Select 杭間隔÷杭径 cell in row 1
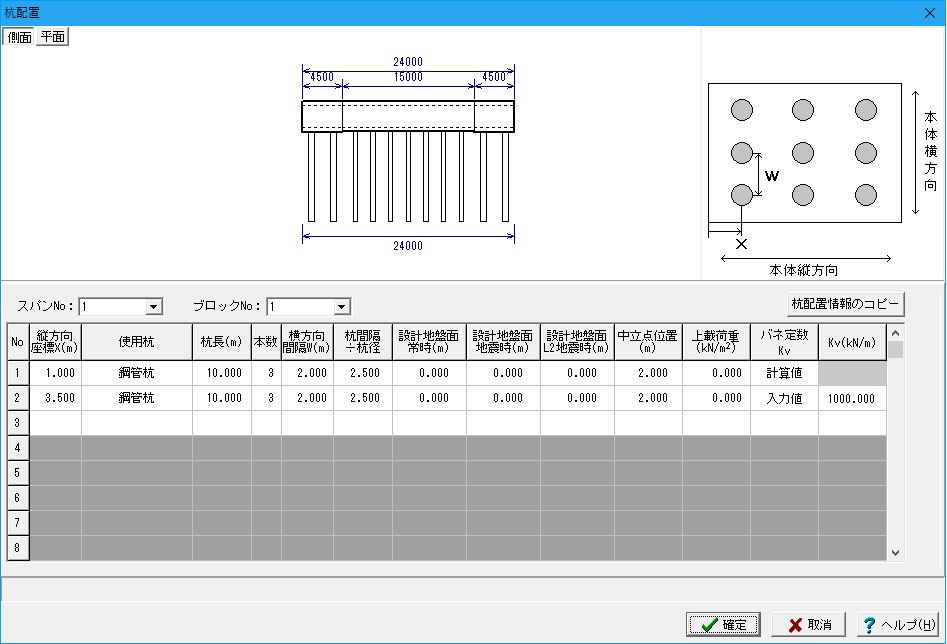 tap(363, 373)
